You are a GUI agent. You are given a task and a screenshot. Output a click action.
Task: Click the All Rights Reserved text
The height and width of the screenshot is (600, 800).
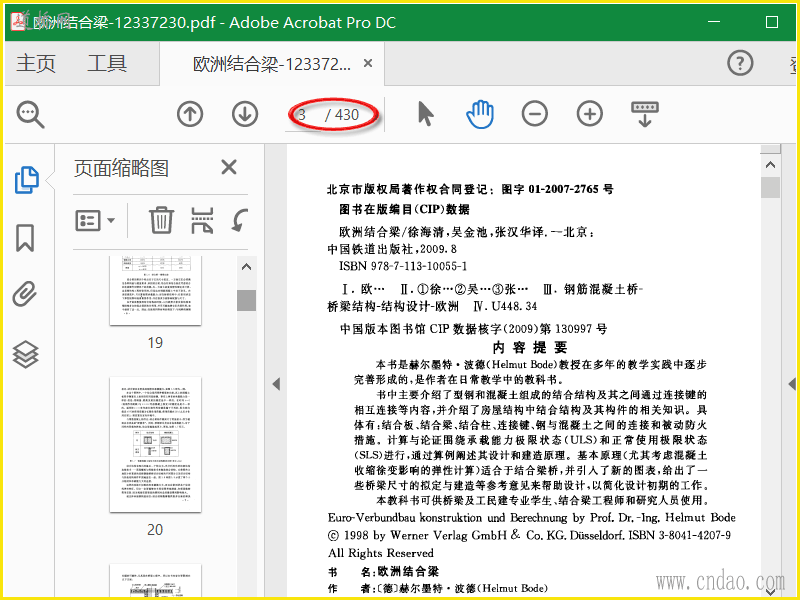coord(381,553)
